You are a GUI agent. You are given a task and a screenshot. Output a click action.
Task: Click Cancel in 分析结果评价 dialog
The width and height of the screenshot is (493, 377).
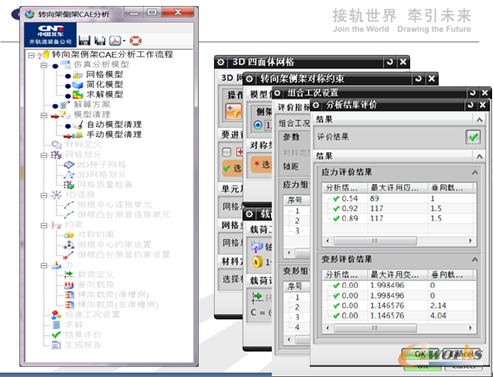point(462,354)
